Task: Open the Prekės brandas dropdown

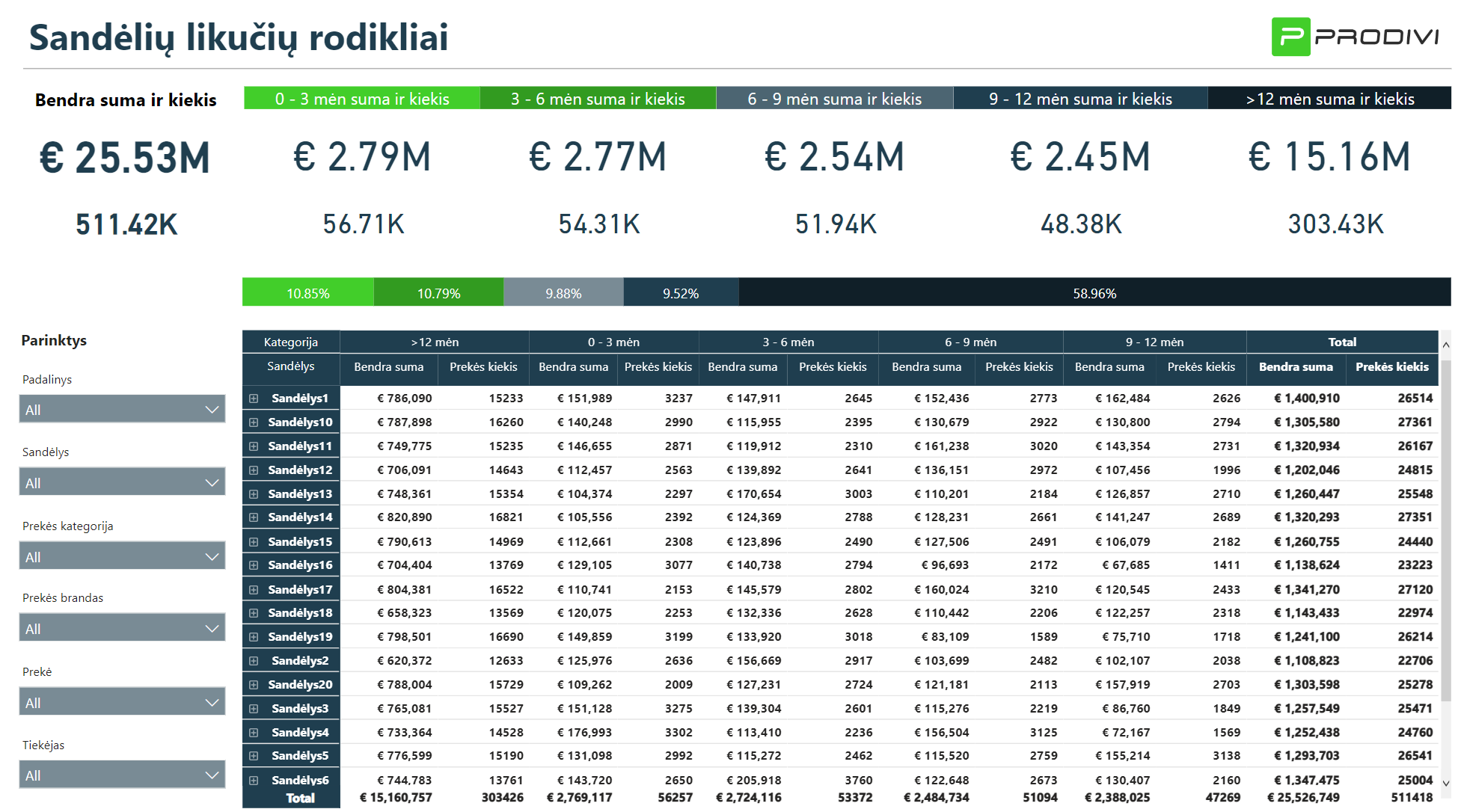Action: [122, 629]
